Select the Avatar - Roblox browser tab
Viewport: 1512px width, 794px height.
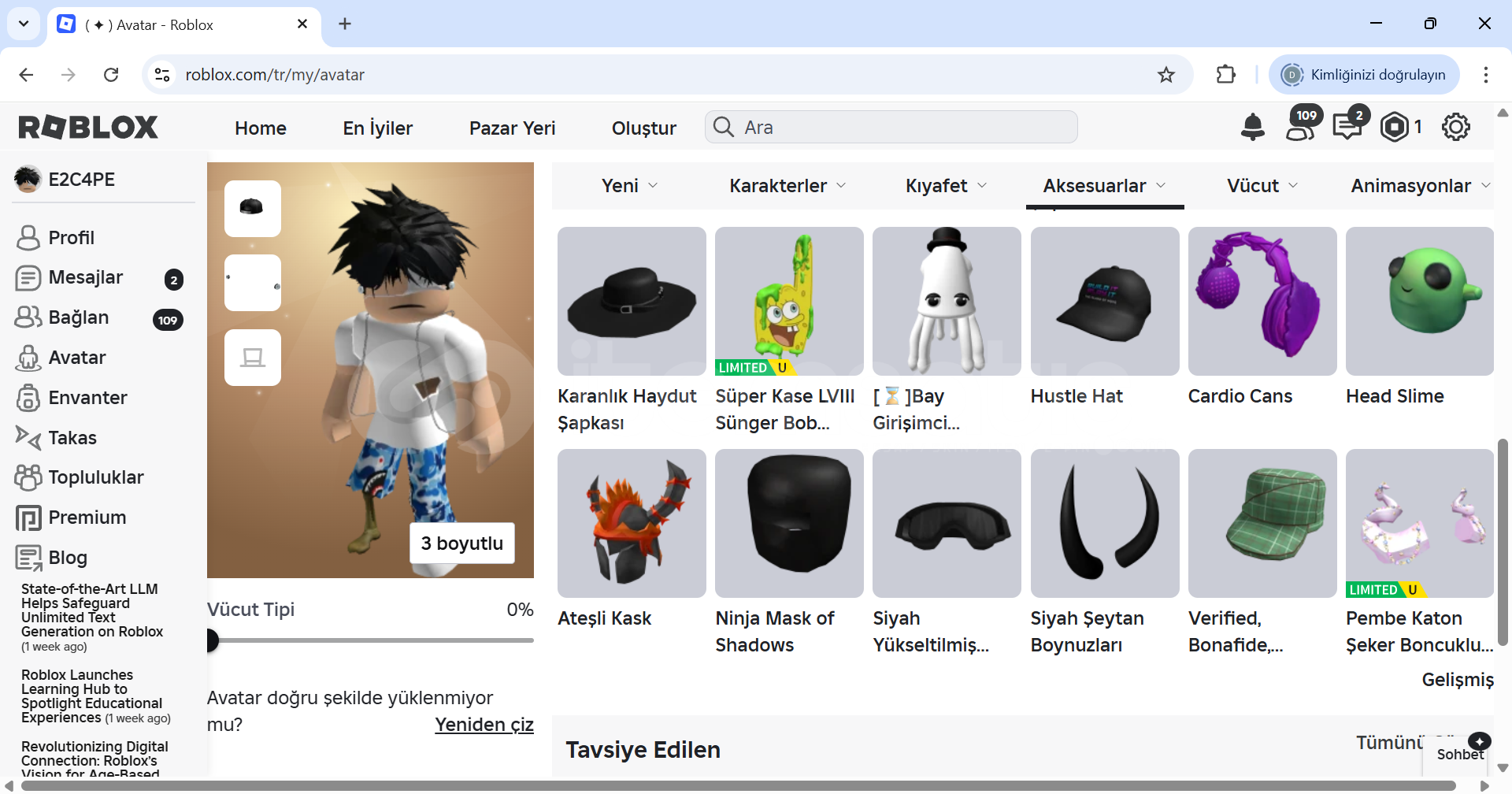point(184,25)
